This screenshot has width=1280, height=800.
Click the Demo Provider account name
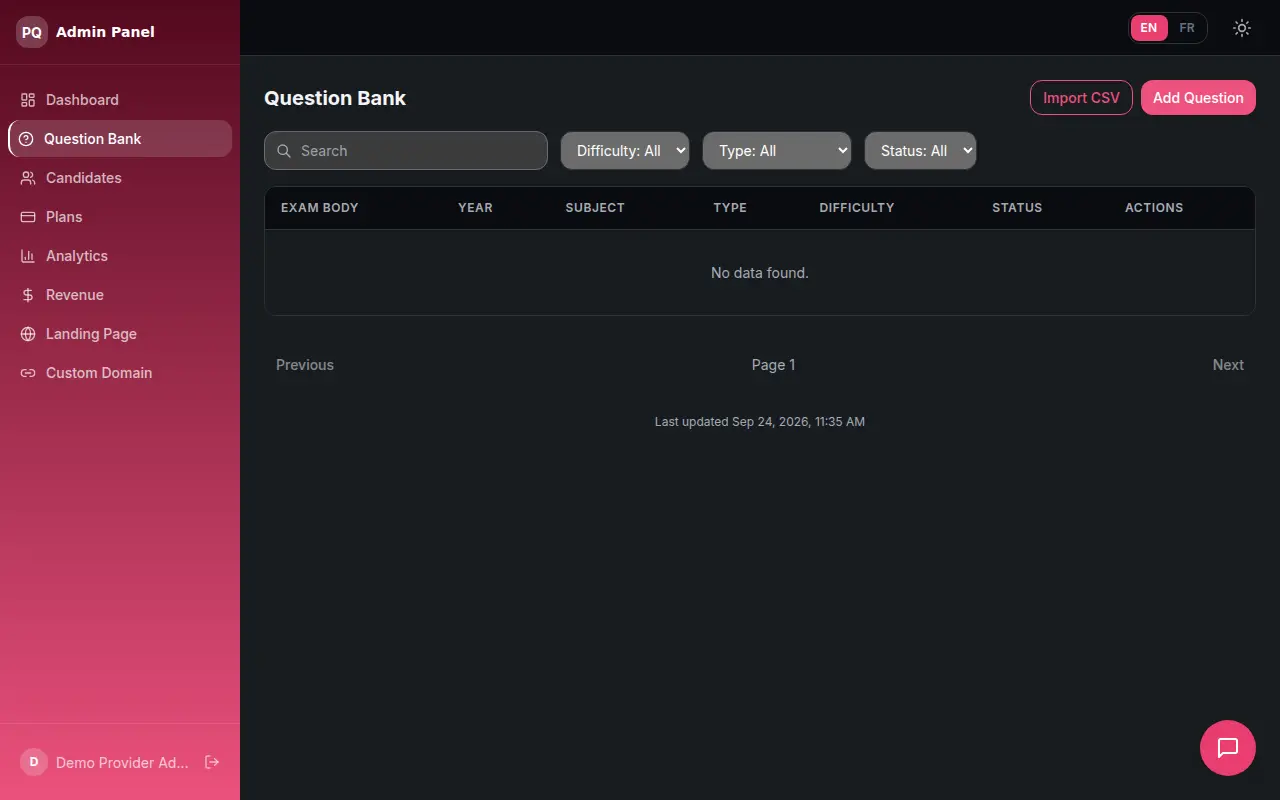coord(122,763)
